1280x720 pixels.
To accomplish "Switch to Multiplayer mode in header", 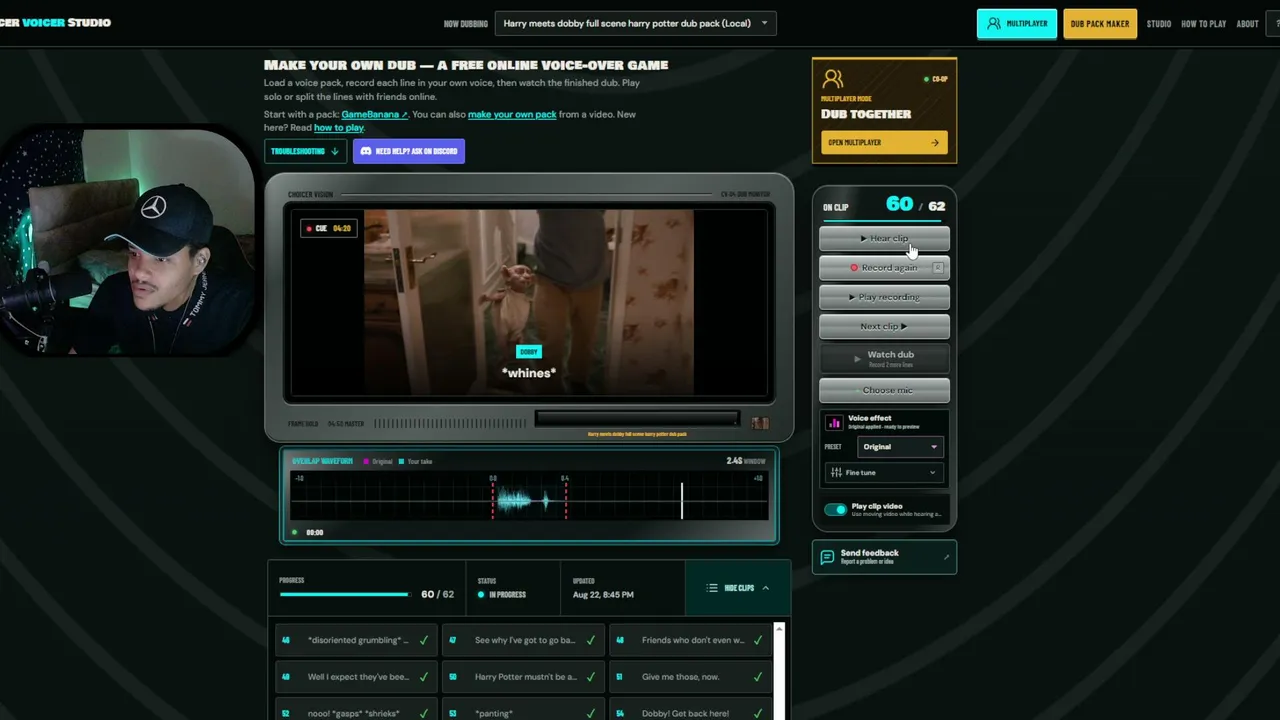I will click(1017, 23).
